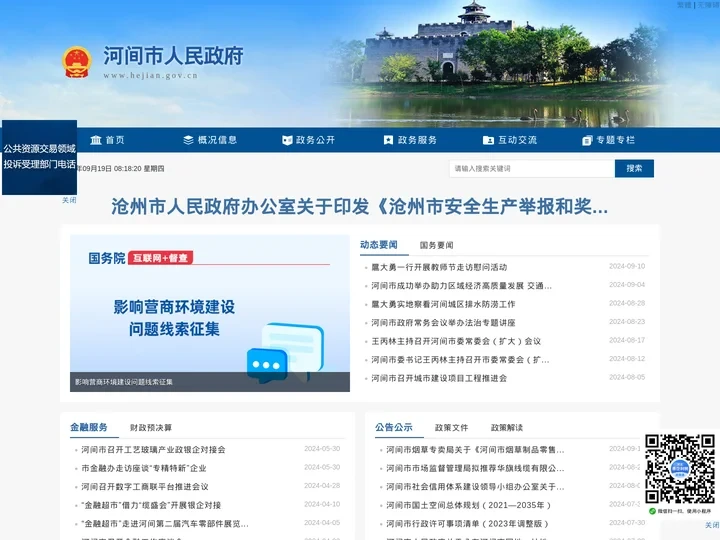
Task: Switch to the 动态要闻 tab
Action: pyautogui.click(x=379, y=245)
